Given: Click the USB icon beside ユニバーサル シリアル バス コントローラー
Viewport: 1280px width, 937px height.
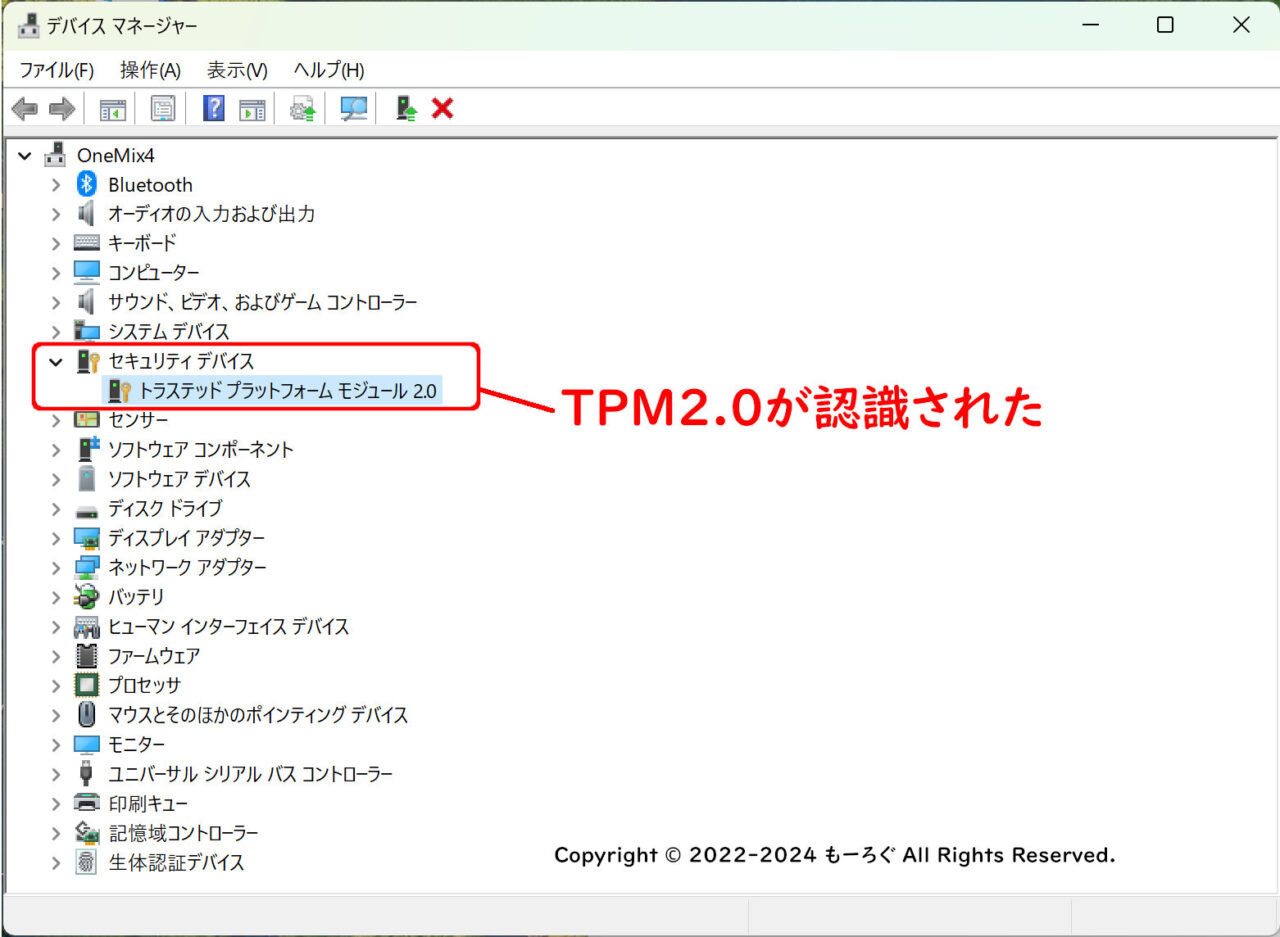Looking at the screenshot, I should tap(87, 774).
